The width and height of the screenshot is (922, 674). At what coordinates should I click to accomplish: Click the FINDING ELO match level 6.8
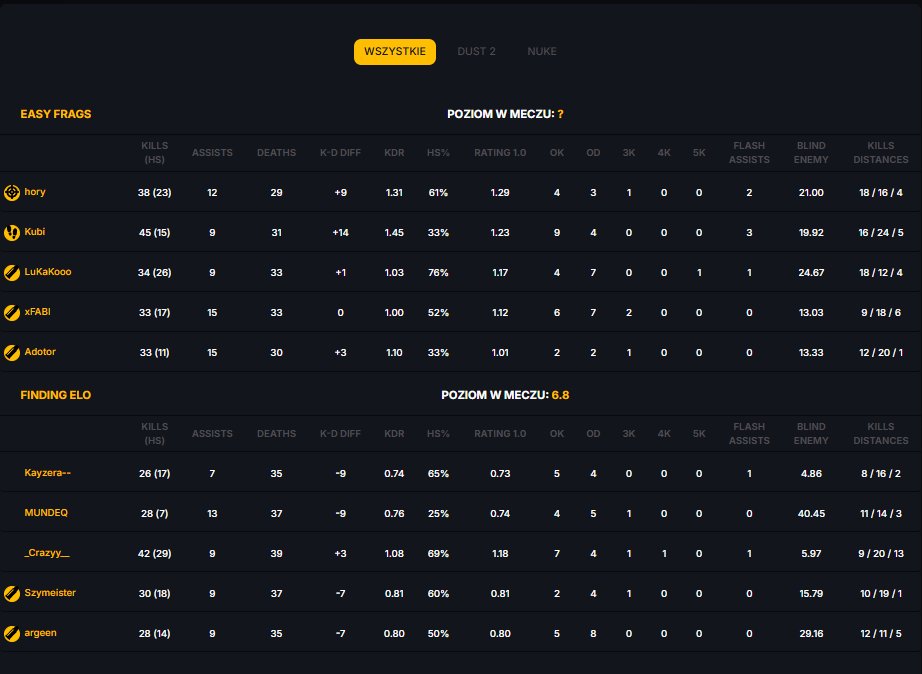pyautogui.click(x=560, y=395)
